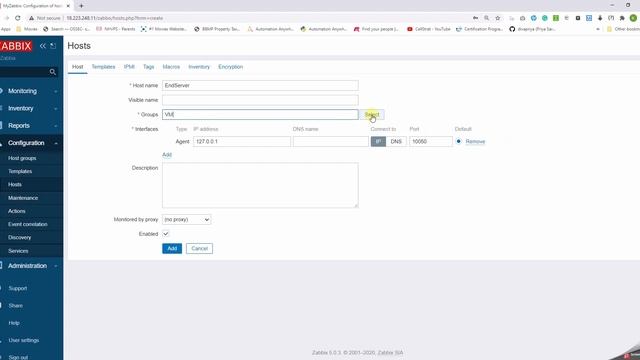
Task: Select the Host tab
Action: [x=78, y=67]
